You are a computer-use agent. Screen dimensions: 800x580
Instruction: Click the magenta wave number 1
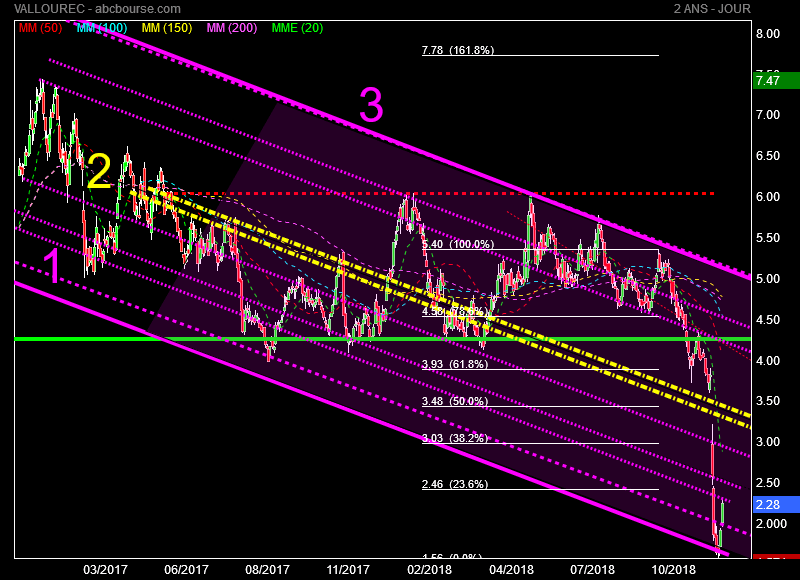52,266
